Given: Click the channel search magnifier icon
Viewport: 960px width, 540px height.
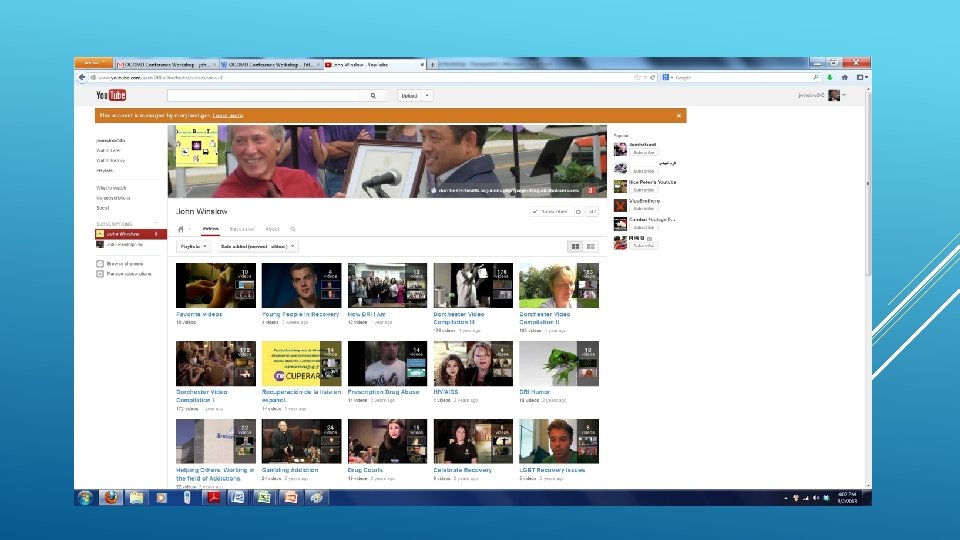Looking at the screenshot, I should click(293, 229).
